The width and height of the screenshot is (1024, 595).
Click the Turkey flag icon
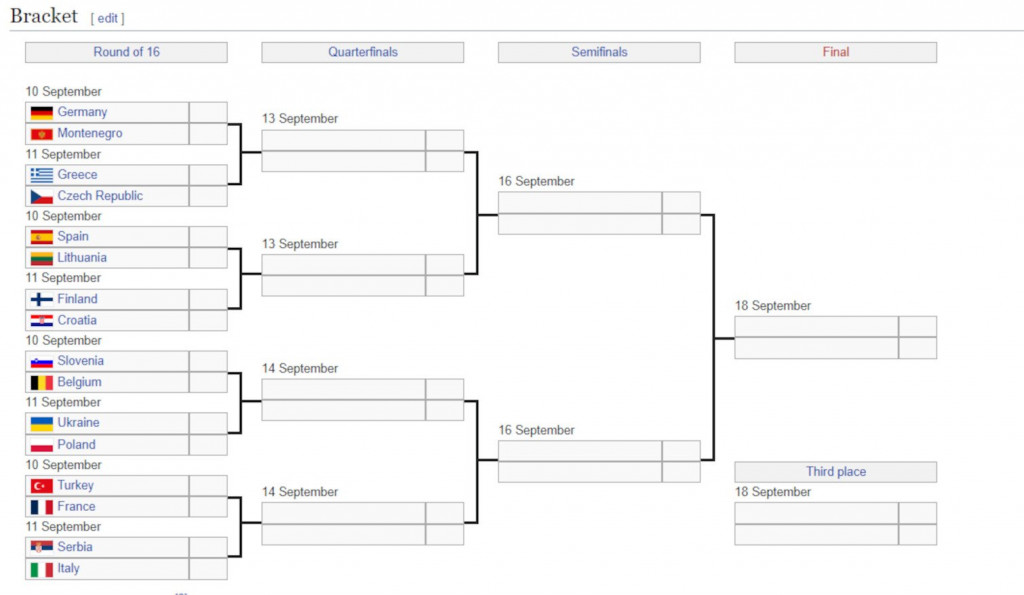click(41, 486)
